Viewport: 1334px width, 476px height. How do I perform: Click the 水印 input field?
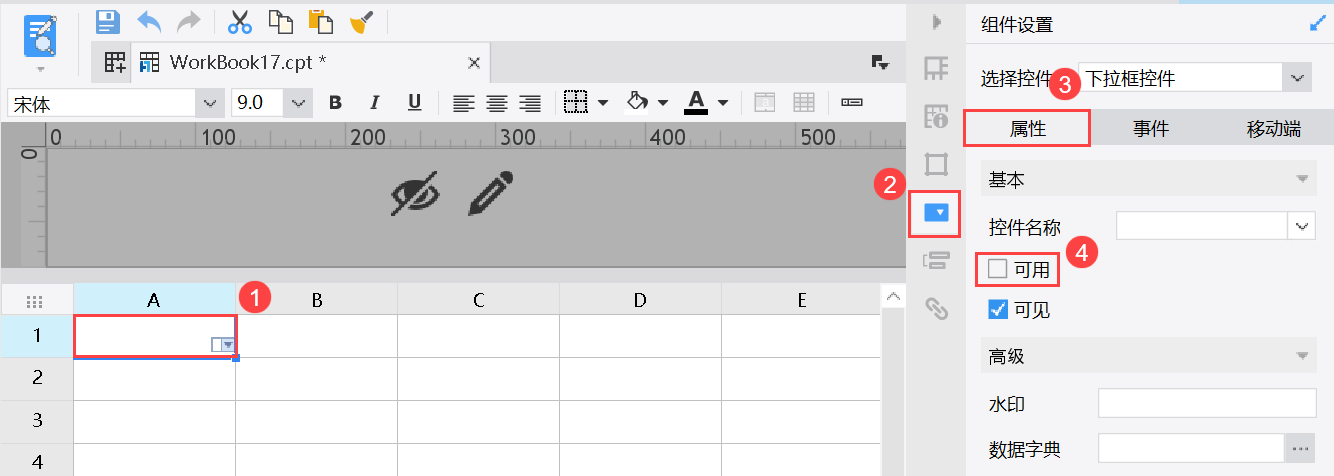click(x=1206, y=403)
